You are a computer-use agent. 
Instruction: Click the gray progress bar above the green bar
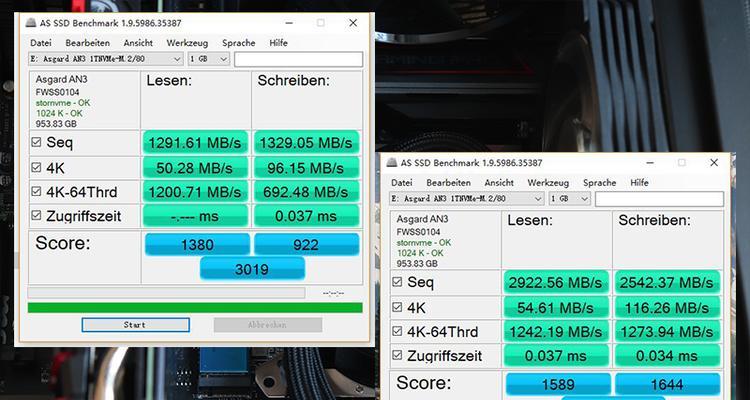[166, 292]
